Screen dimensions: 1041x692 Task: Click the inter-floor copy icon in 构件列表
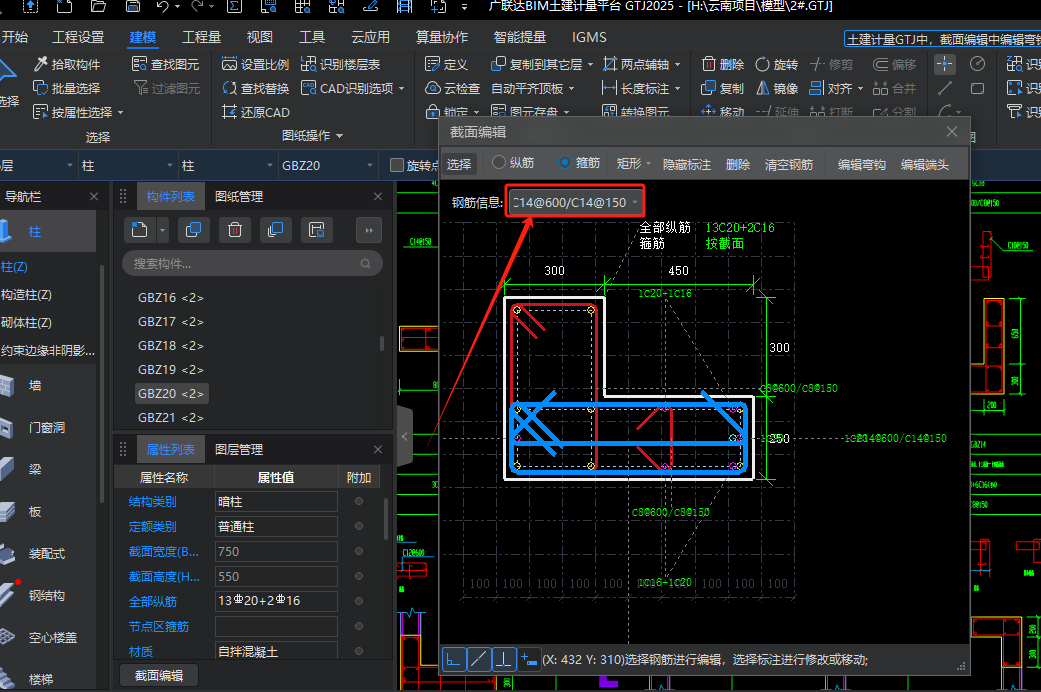pyautogui.click(x=276, y=230)
